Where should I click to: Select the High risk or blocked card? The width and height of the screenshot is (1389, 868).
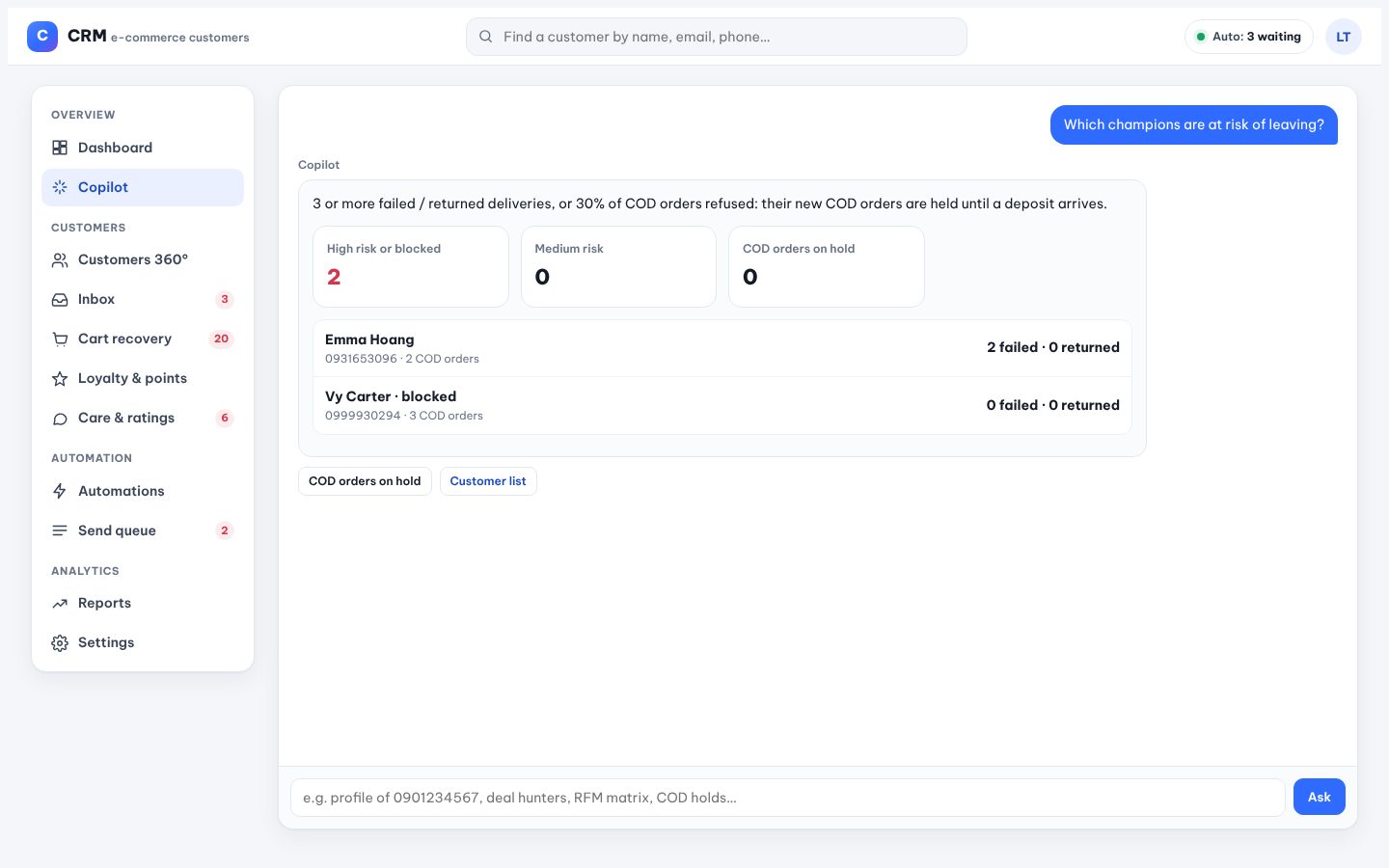pos(411,266)
